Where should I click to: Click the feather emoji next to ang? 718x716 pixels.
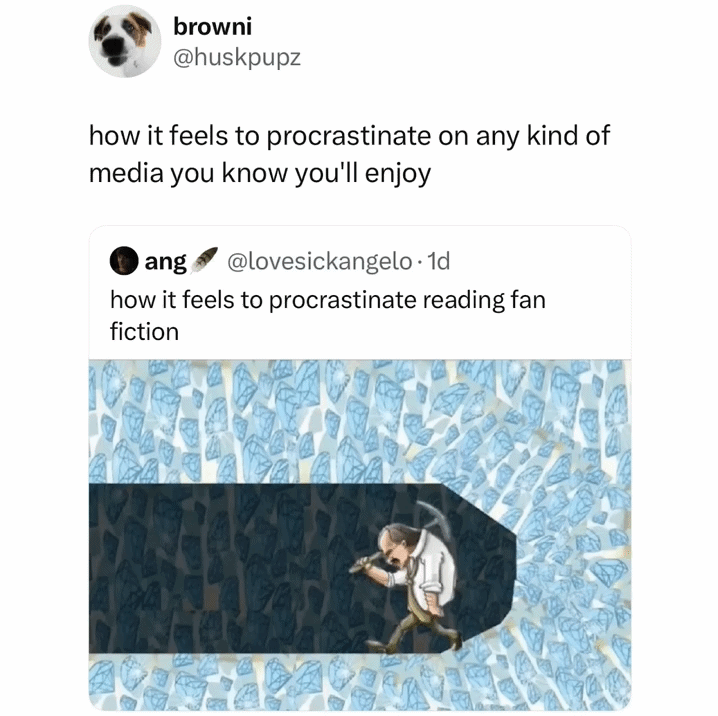204,259
